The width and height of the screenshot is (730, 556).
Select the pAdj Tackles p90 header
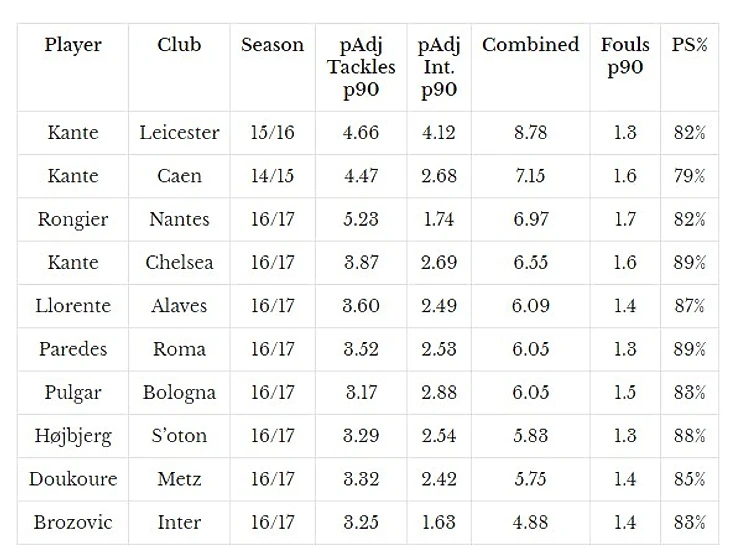click(361, 67)
